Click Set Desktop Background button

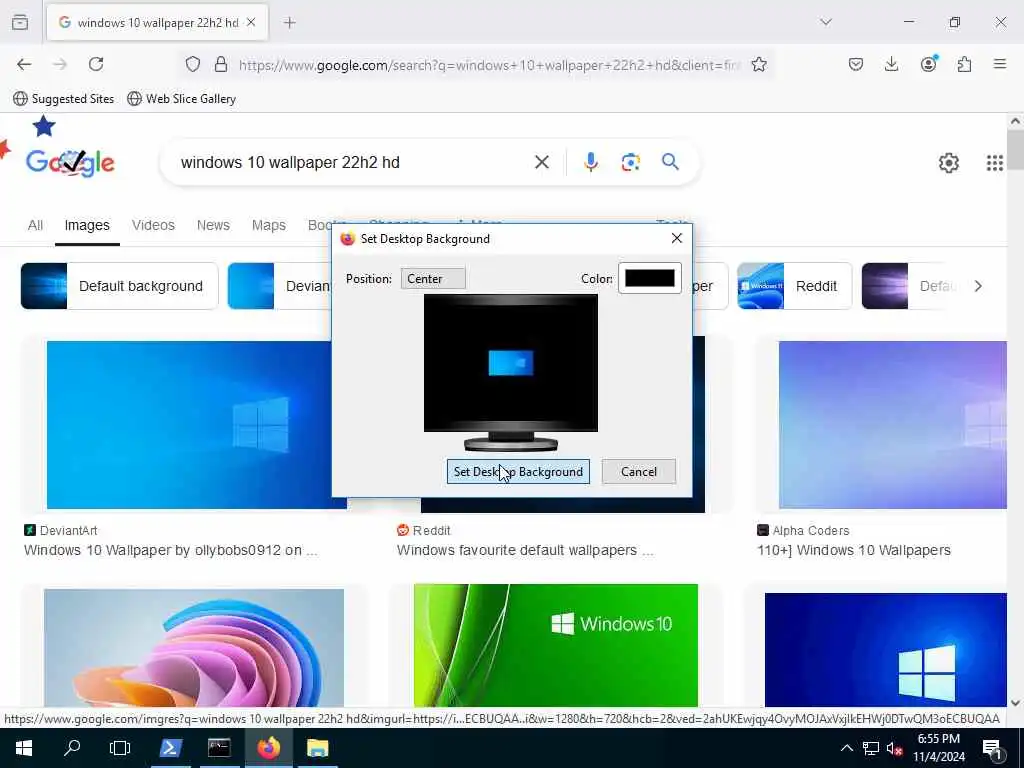(x=518, y=472)
